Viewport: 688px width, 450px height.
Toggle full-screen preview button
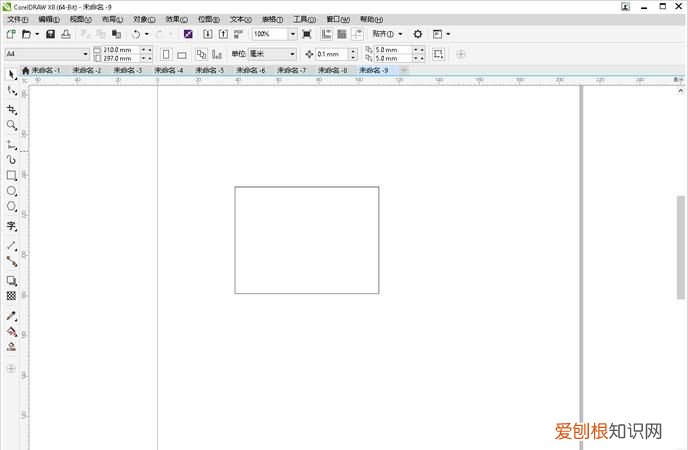coord(307,34)
